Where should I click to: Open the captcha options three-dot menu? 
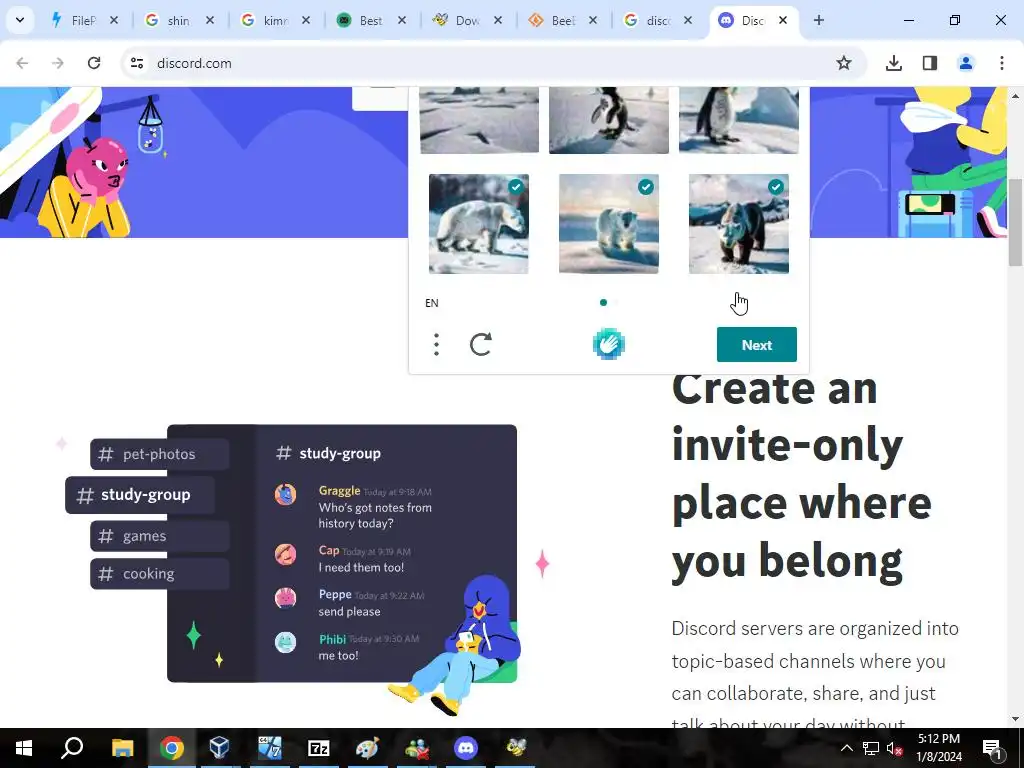coord(436,344)
